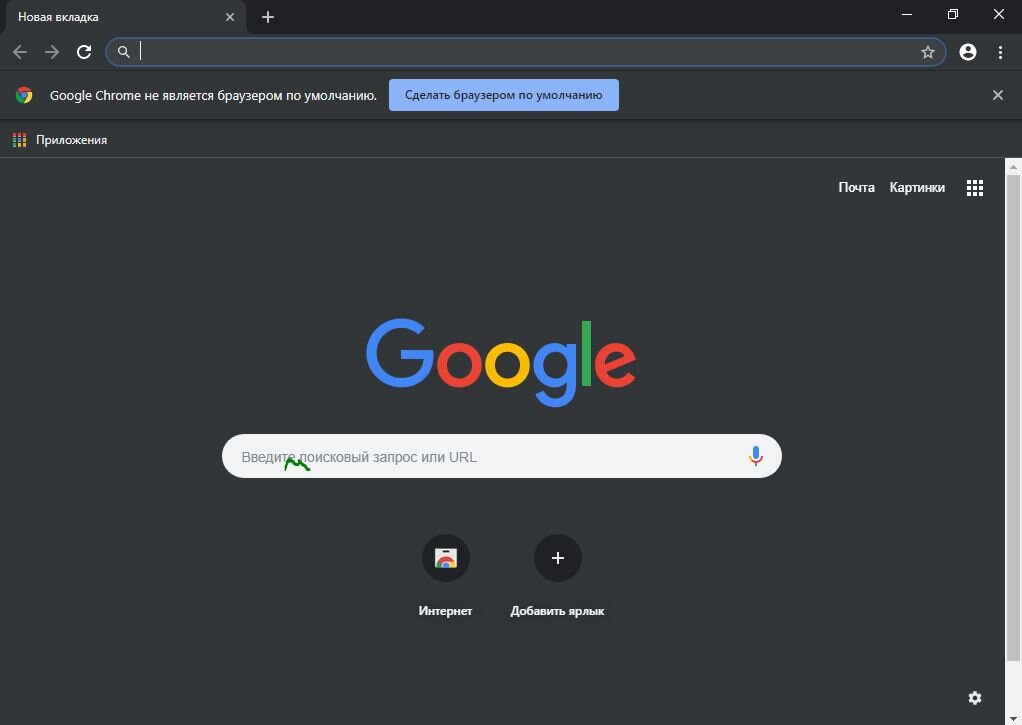
Task: Start voice search with the microphone
Action: coord(755,456)
